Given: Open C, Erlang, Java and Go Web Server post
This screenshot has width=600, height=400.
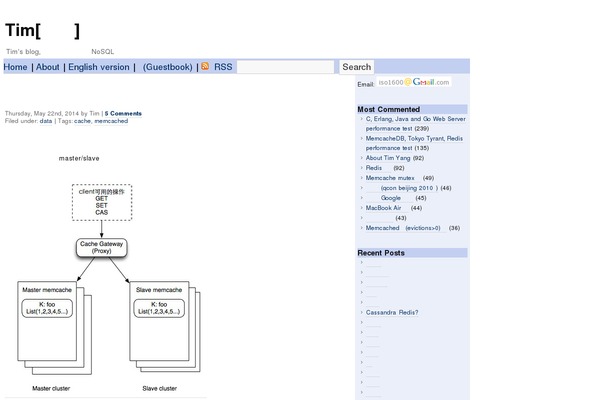Looking at the screenshot, I should (416, 124).
